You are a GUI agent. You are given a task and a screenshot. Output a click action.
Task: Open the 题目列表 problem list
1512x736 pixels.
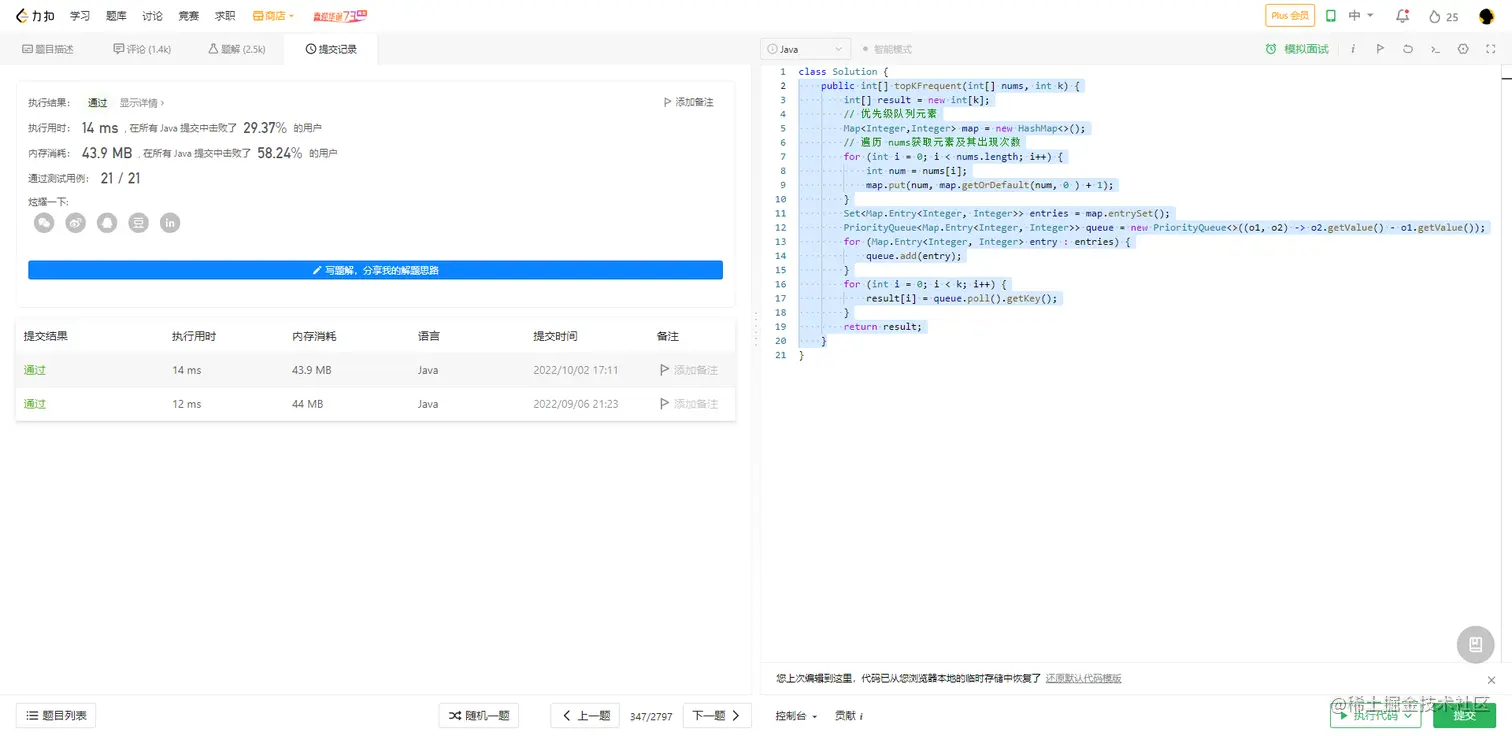tap(56, 715)
